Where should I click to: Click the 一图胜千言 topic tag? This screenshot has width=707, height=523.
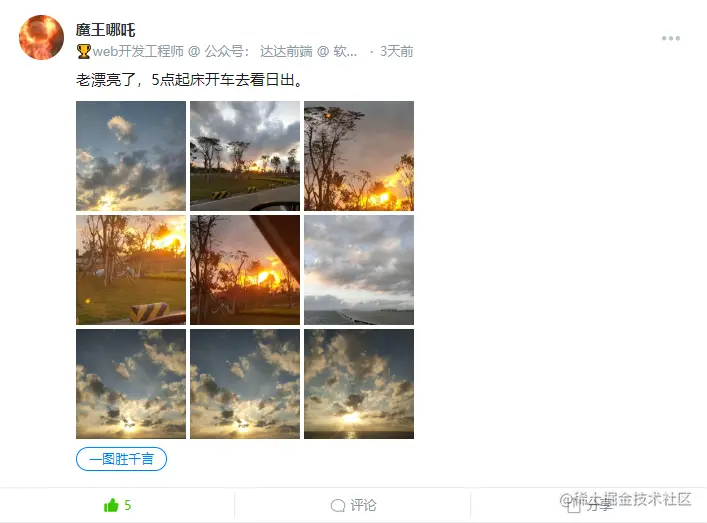[121, 459]
